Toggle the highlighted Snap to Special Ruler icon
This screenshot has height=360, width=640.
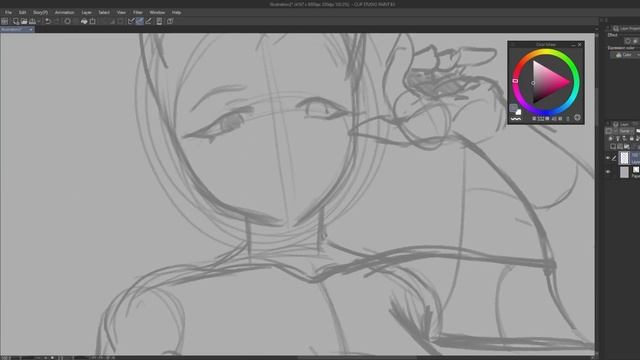(140, 21)
